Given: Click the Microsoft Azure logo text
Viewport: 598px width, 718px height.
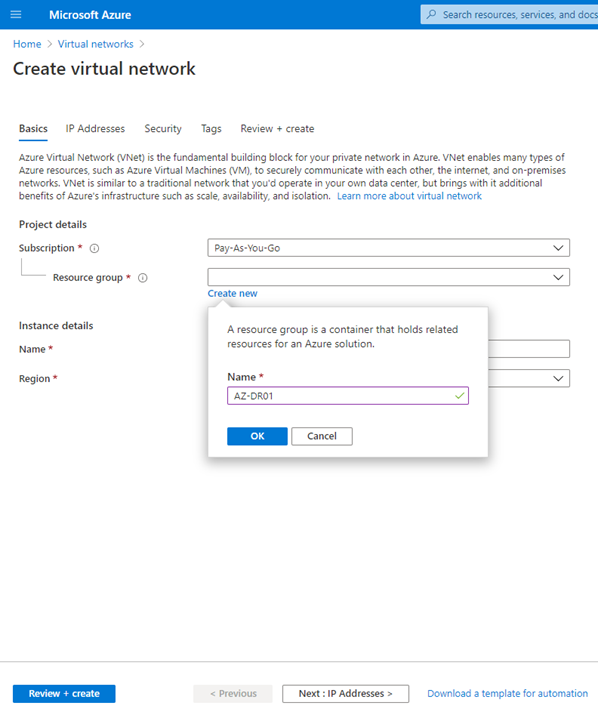Looking at the screenshot, I should (90, 15).
